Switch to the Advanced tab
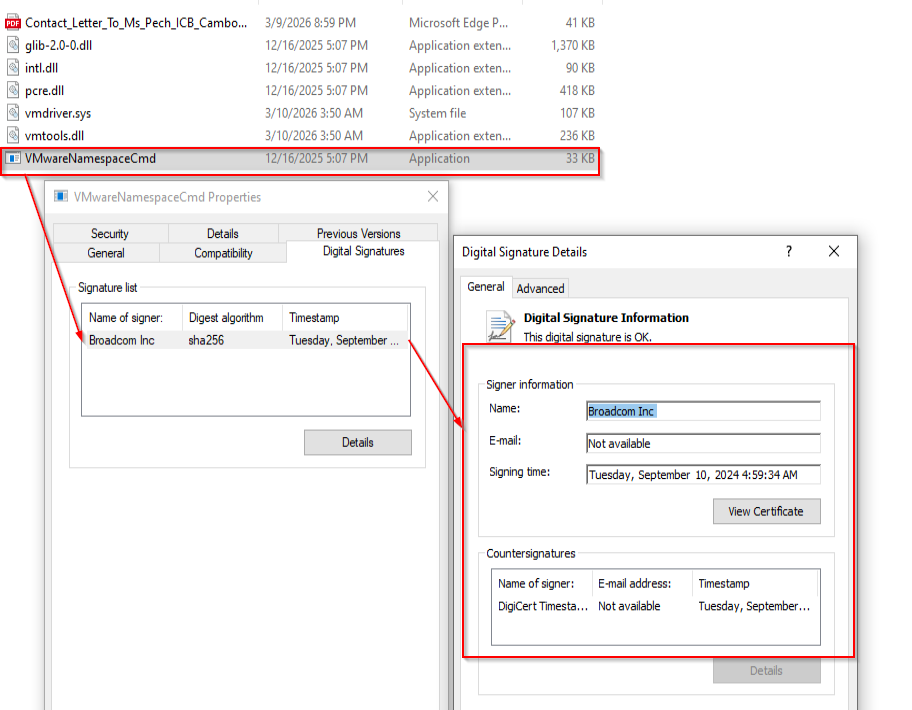The image size is (912, 710). [x=540, y=288]
